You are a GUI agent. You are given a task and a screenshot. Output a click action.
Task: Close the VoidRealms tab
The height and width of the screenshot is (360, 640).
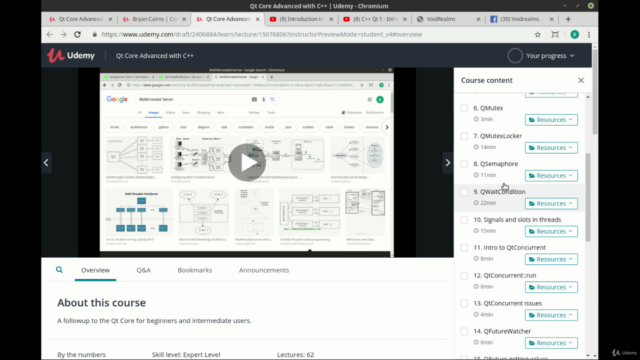click(x=478, y=19)
